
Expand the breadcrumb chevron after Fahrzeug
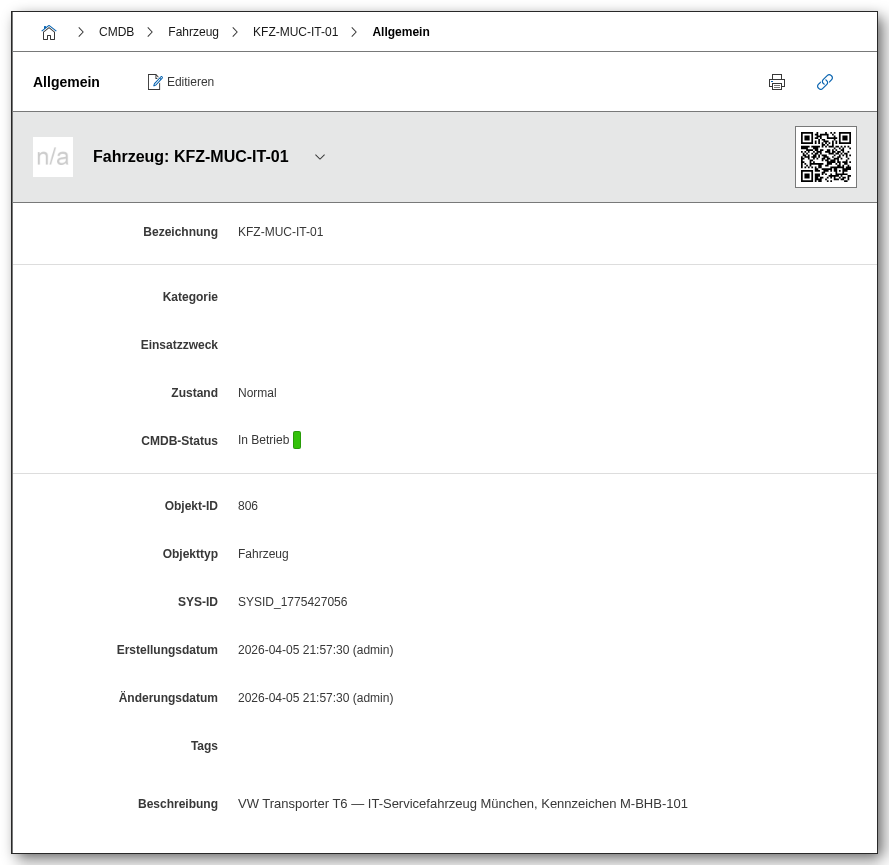(x=235, y=32)
